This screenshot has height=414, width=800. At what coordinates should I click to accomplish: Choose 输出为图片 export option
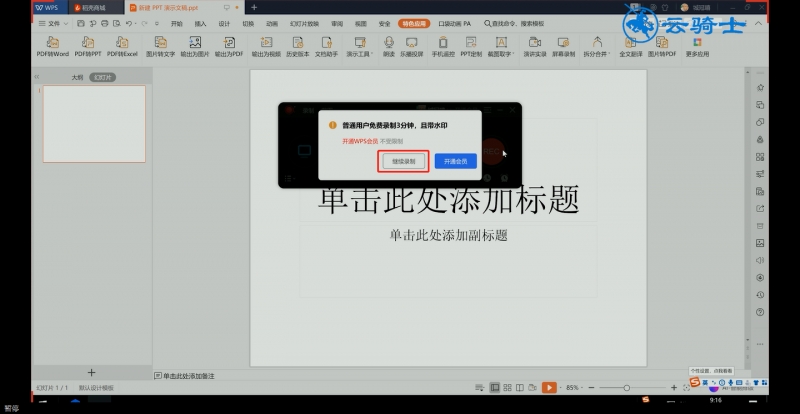pyautogui.click(x=195, y=46)
